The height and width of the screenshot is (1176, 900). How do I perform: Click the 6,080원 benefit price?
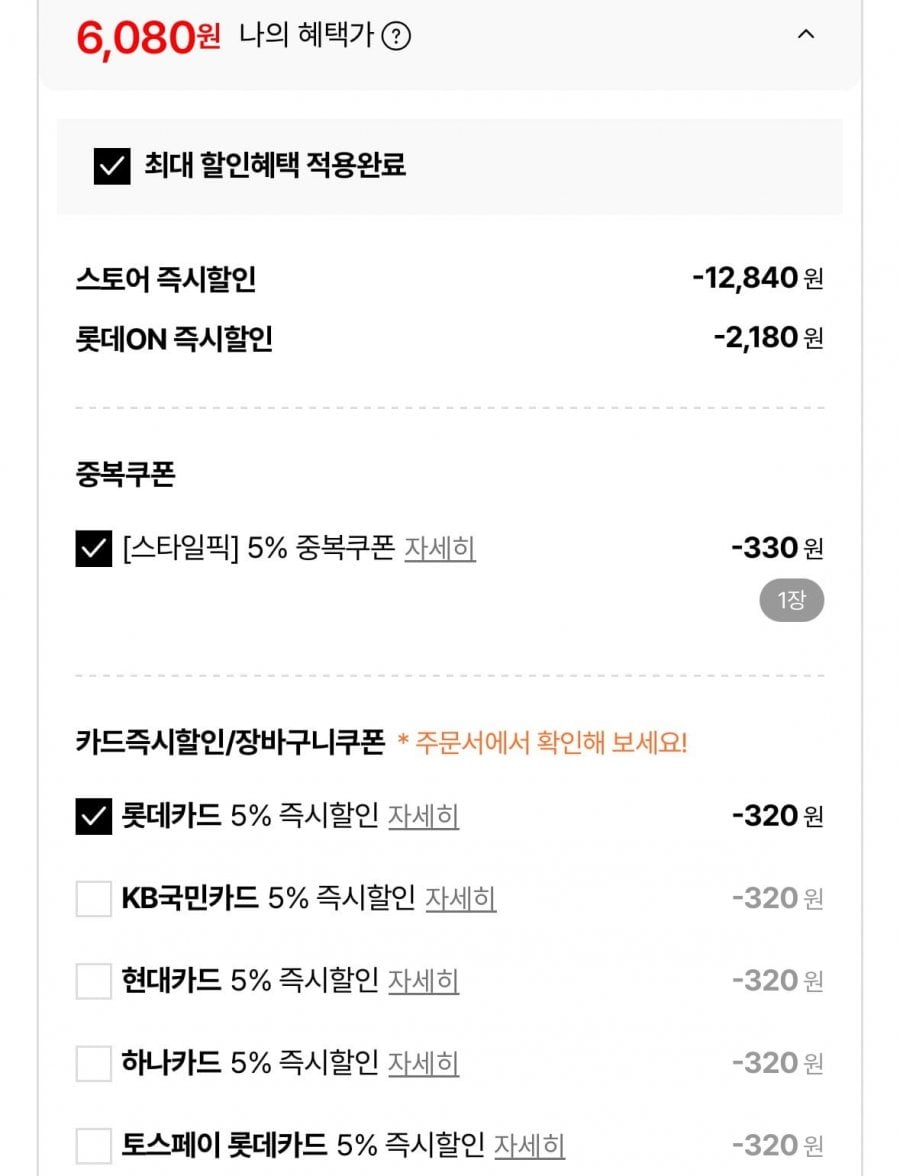pyautogui.click(x=148, y=38)
